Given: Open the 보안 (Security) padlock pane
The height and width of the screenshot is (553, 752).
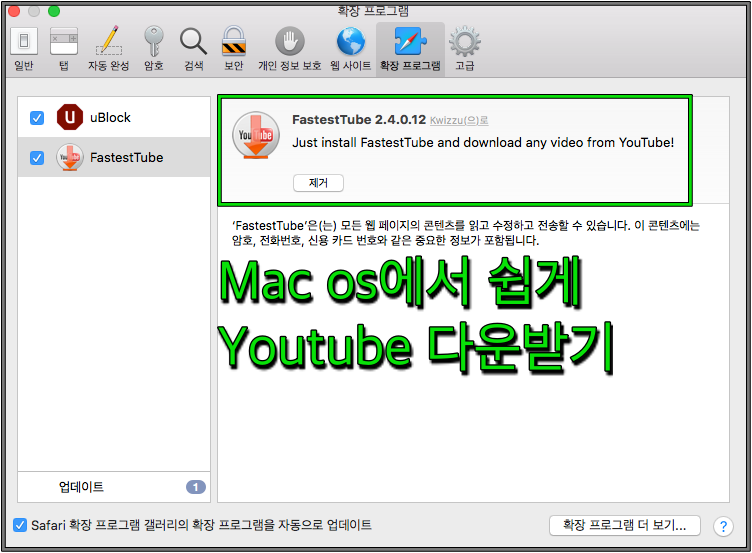Looking at the screenshot, I should [234, 49].
